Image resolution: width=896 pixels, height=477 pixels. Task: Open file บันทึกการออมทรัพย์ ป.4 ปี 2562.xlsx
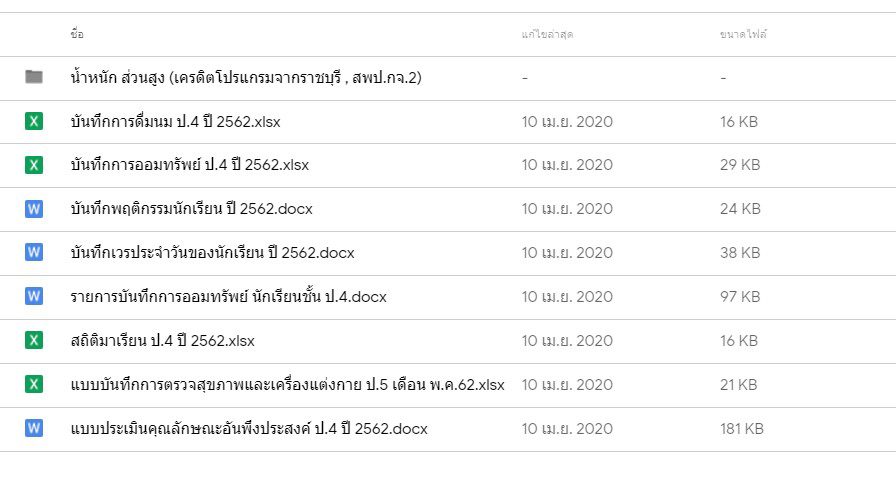coord(190,165)
